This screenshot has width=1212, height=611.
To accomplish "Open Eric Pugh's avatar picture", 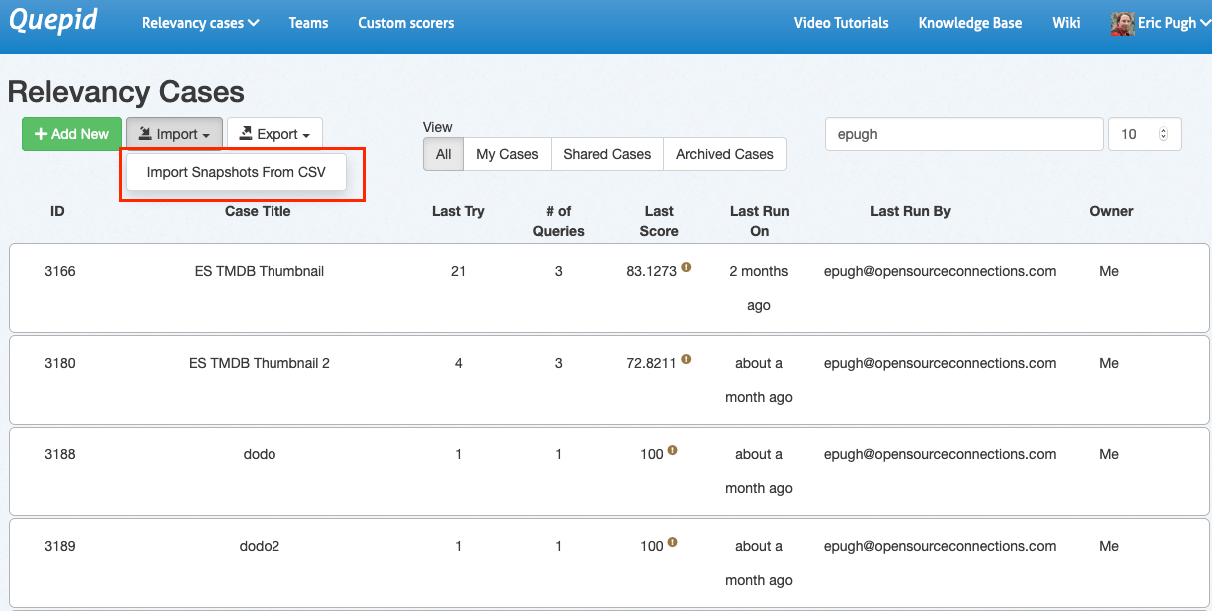I will point(1122,23).
